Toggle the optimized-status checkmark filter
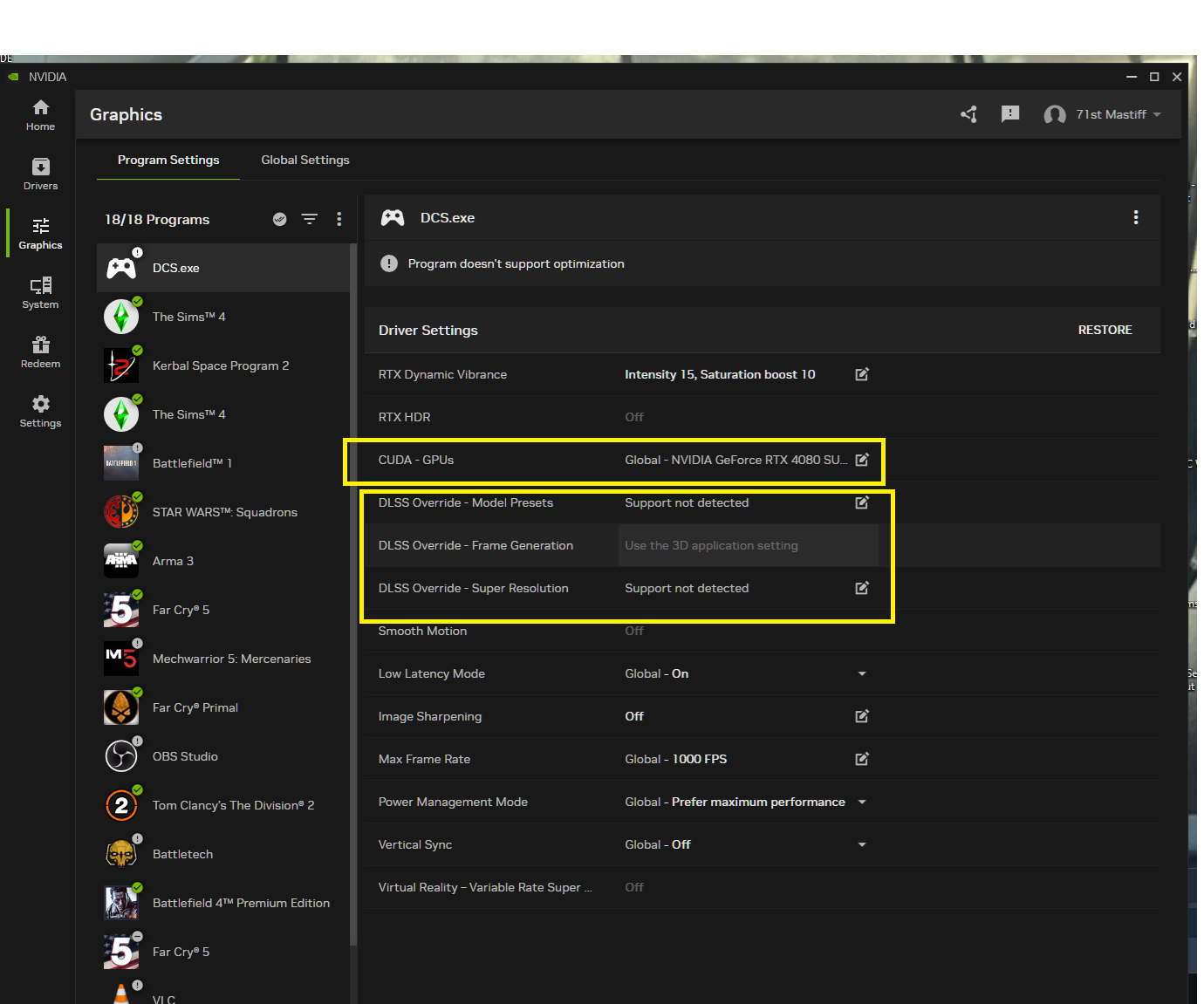 click(279, 219)
